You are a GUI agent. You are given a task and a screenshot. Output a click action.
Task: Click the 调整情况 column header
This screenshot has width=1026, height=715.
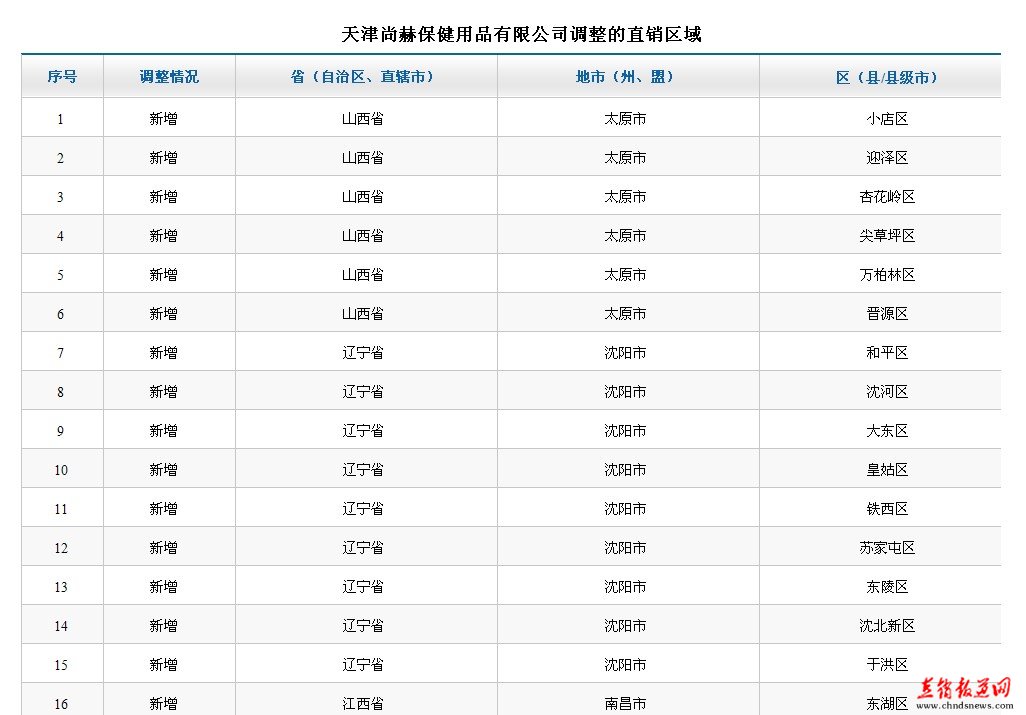coord(169,77)
